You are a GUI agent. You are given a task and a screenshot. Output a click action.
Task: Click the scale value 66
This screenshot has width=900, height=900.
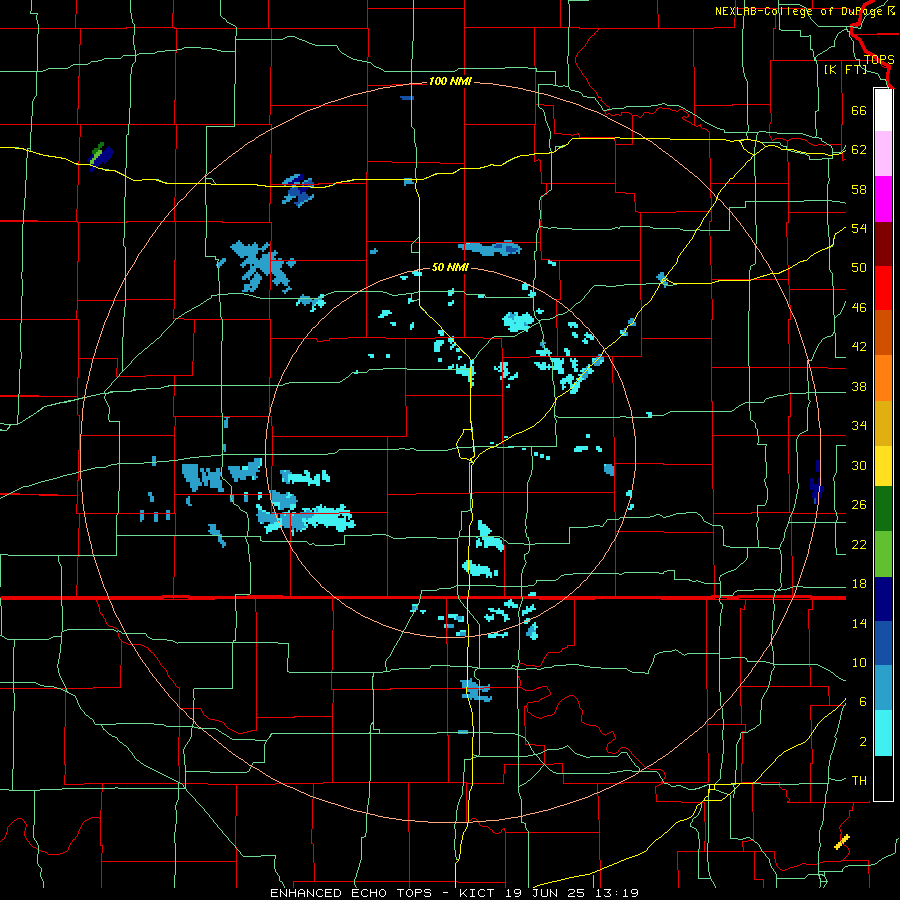click(x=859, y=110)
